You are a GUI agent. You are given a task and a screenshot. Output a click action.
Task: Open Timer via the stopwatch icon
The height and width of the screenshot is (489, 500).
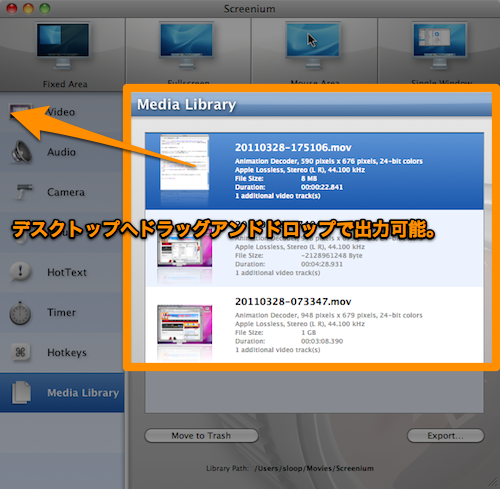[20, 313]
